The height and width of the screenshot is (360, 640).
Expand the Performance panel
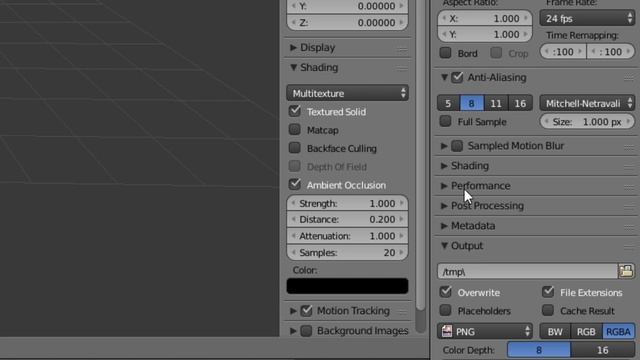[x=444, y=186]
